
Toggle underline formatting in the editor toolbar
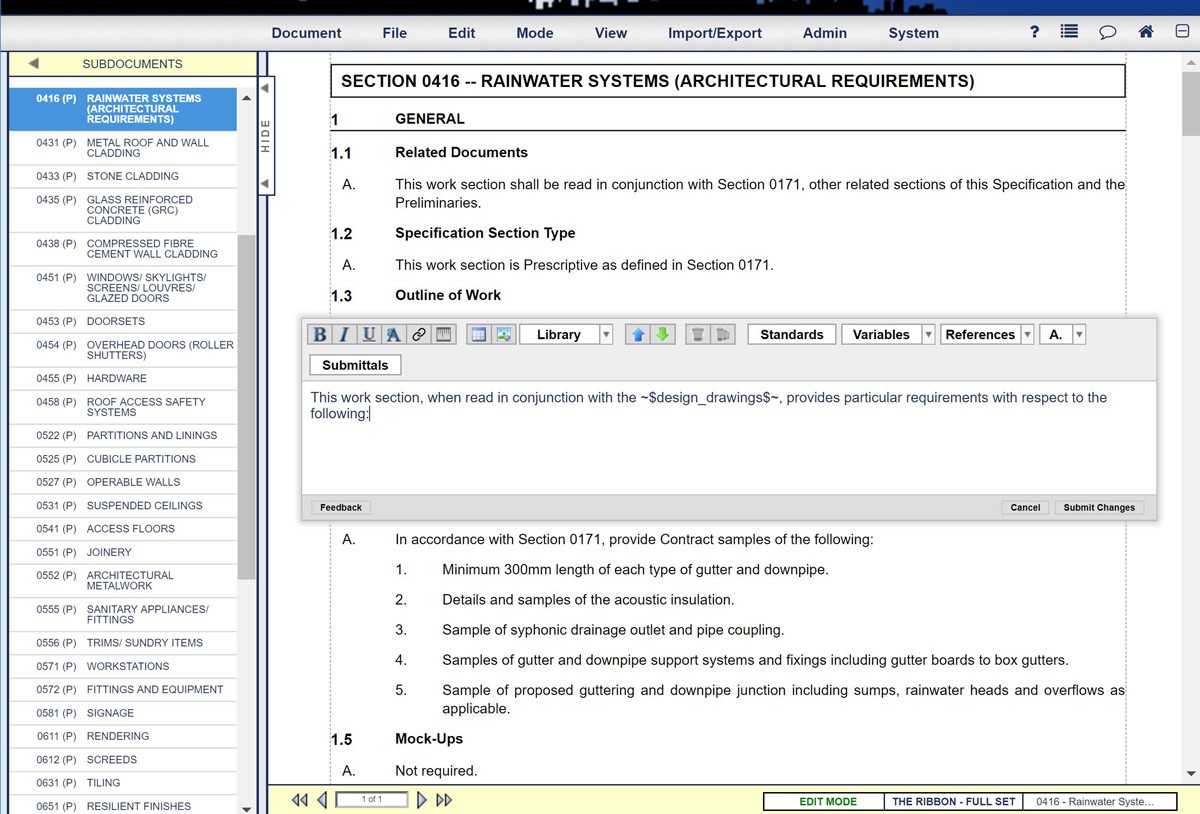[369, 335]
